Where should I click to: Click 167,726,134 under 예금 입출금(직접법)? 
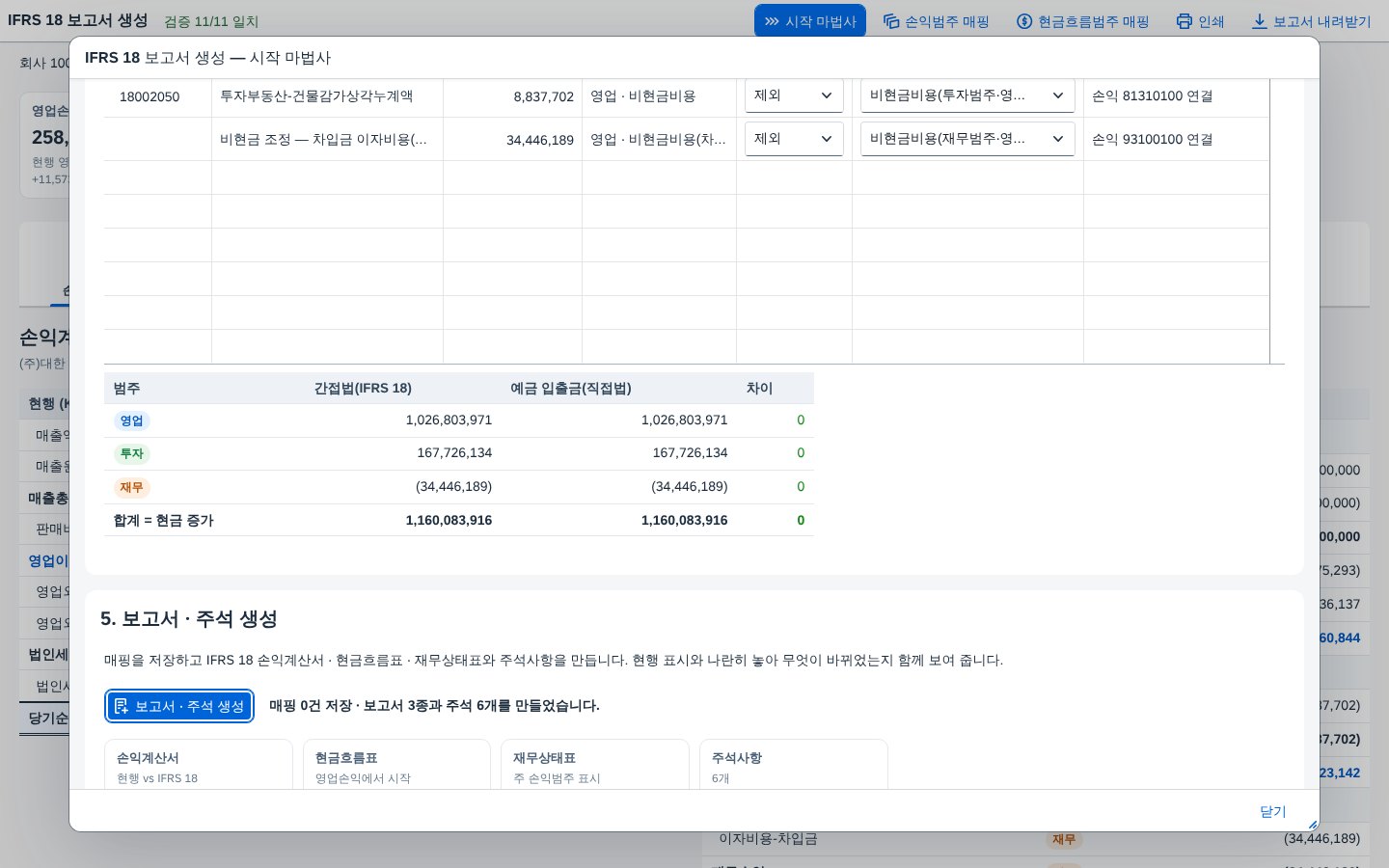coord(690,452)
